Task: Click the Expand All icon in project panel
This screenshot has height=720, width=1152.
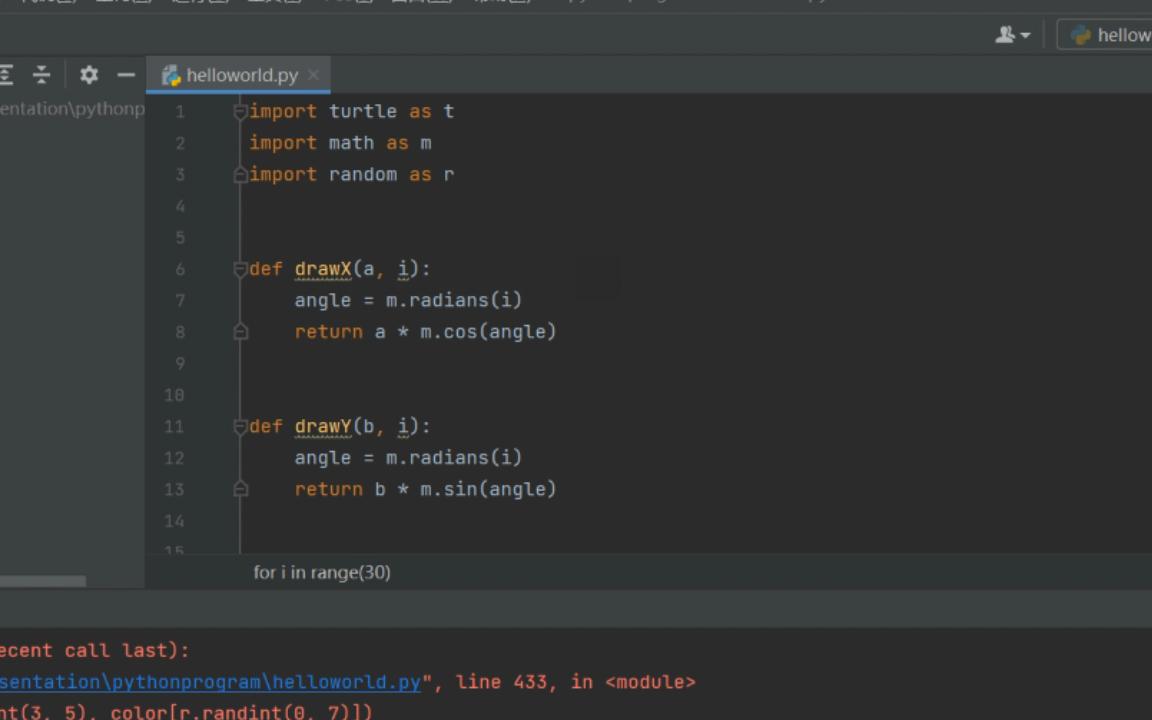Action: (6, 74)
